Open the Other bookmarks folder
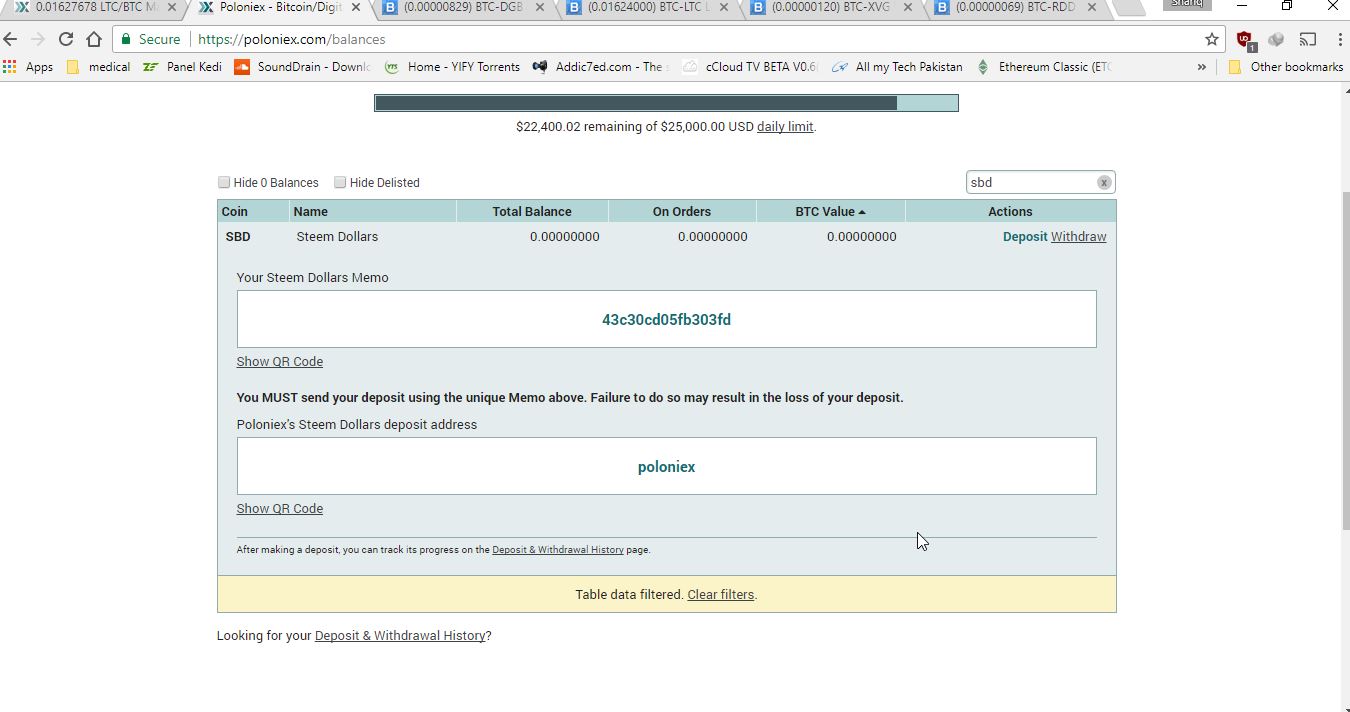This screenshot has width=1350, height=712. (1285, 67)
